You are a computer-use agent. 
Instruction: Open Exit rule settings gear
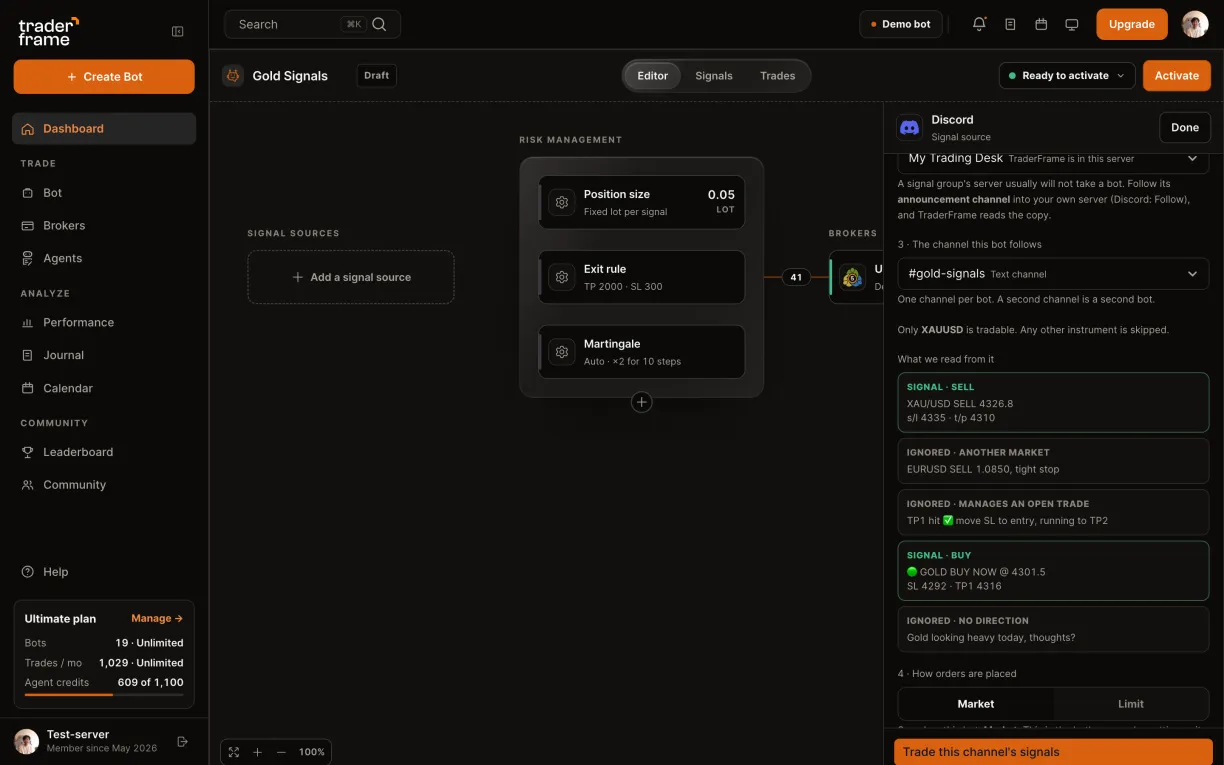click(562, 277)
